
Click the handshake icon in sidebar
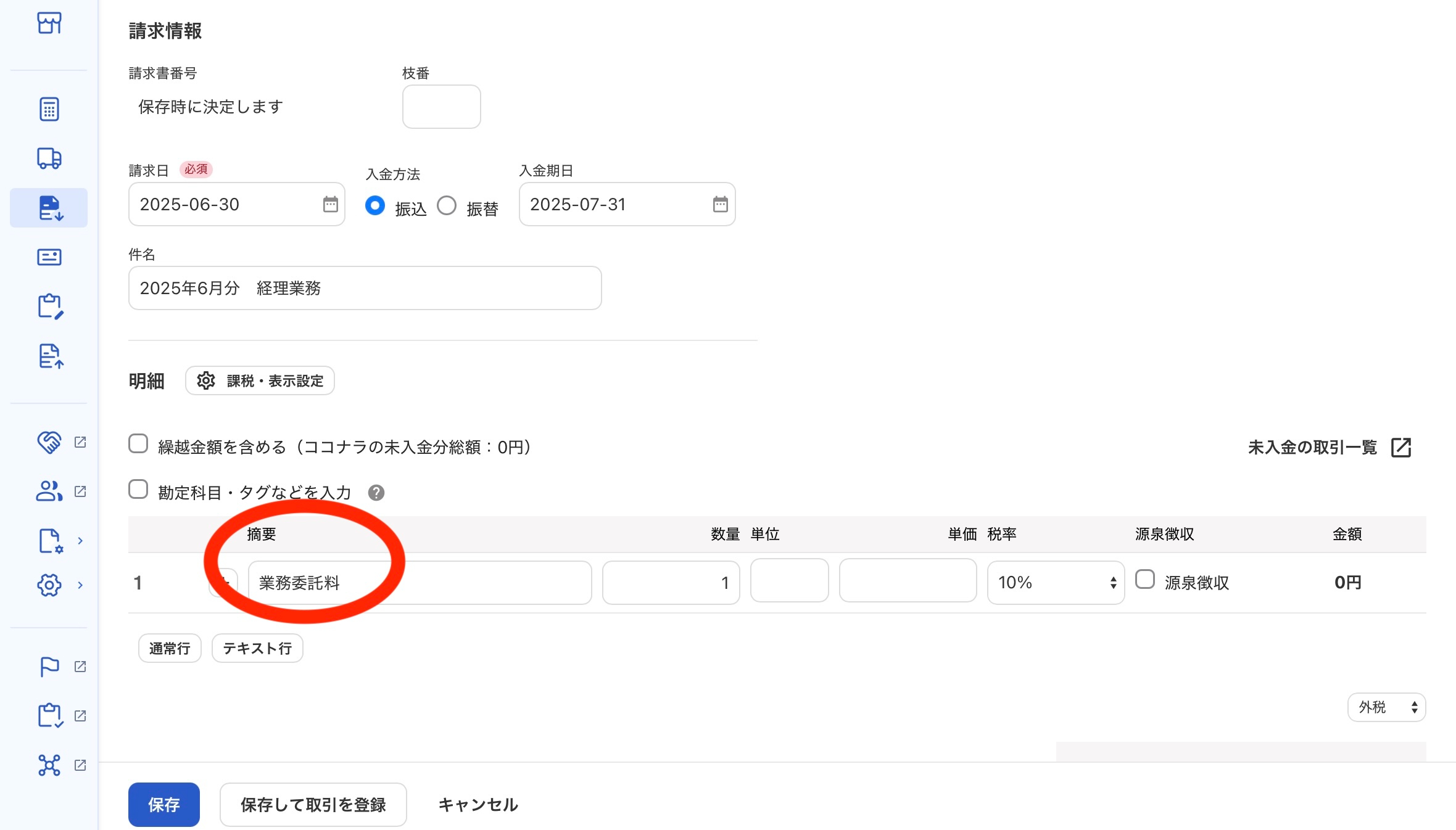coord(49,442)
